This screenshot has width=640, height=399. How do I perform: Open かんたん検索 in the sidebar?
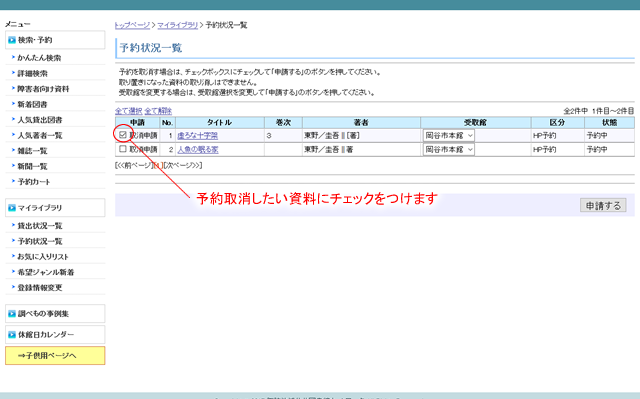(39, 58)
